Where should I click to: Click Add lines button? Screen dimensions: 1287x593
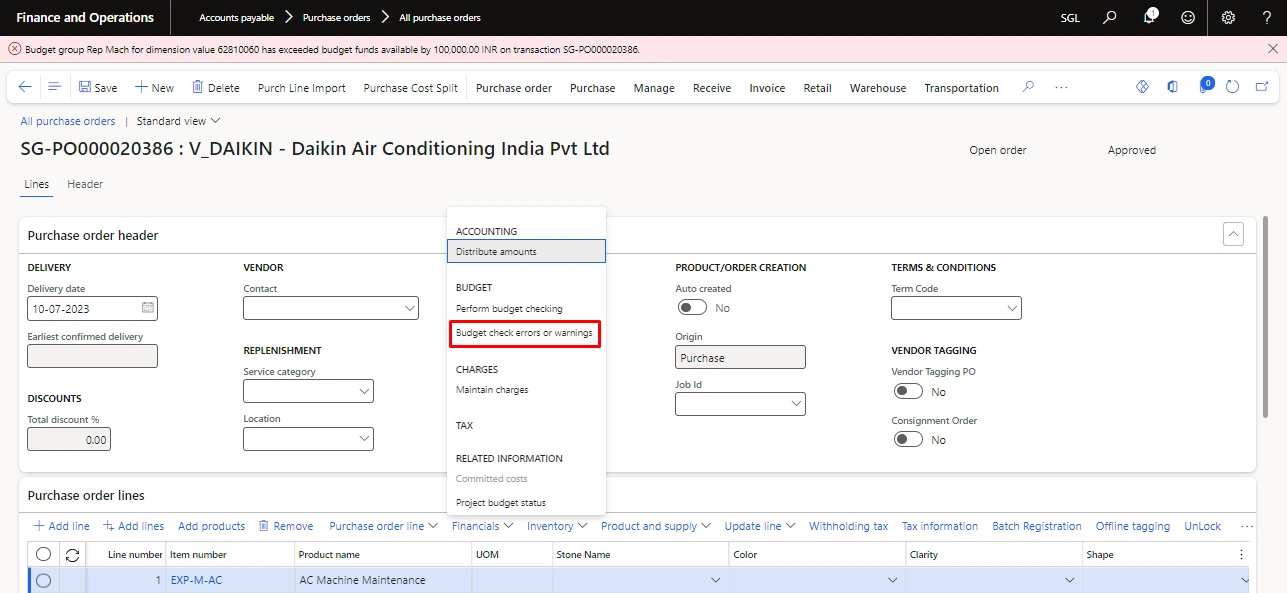[134, 526]
